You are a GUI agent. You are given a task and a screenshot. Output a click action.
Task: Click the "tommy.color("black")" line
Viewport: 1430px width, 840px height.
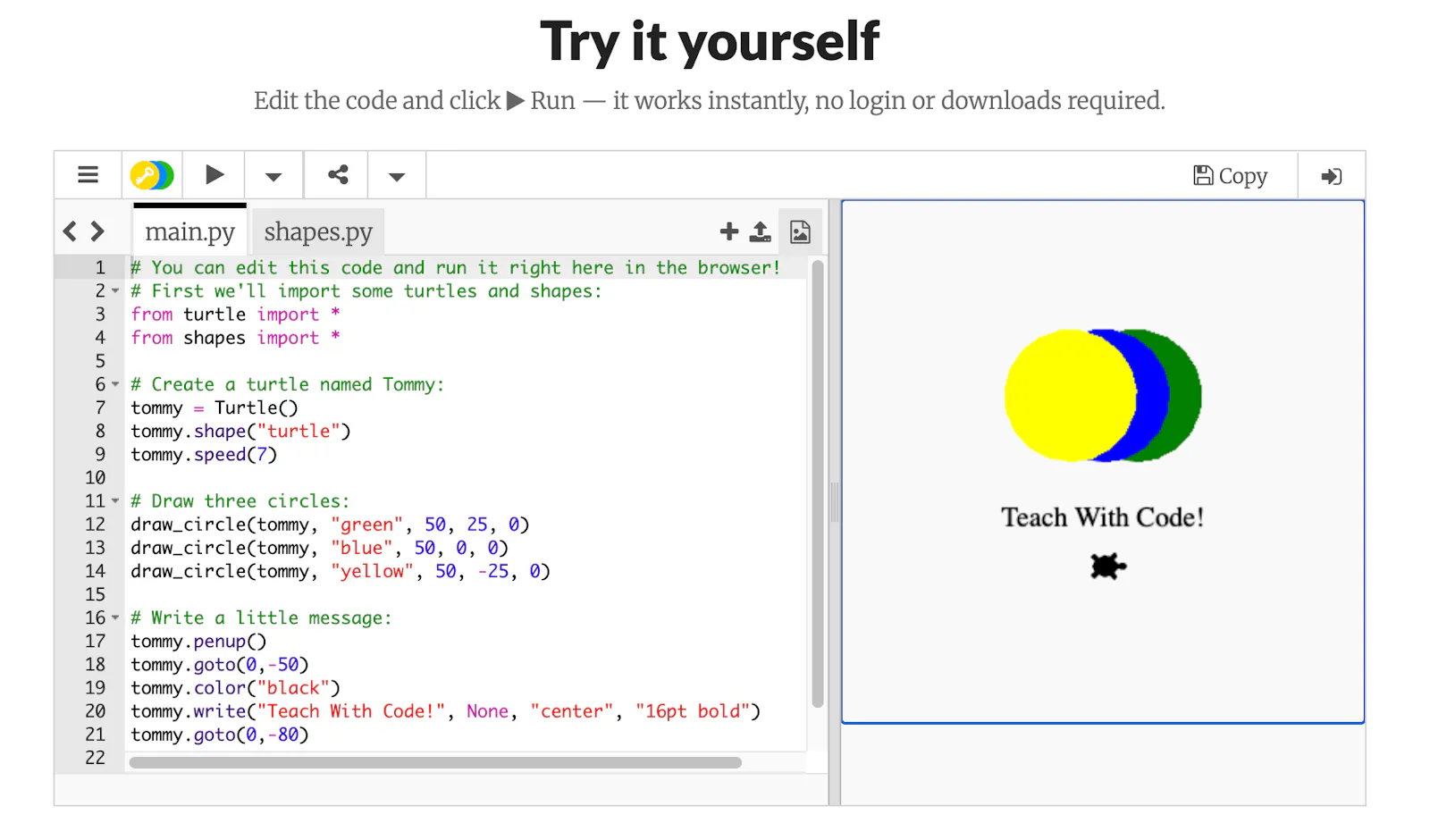pos(235,688)
